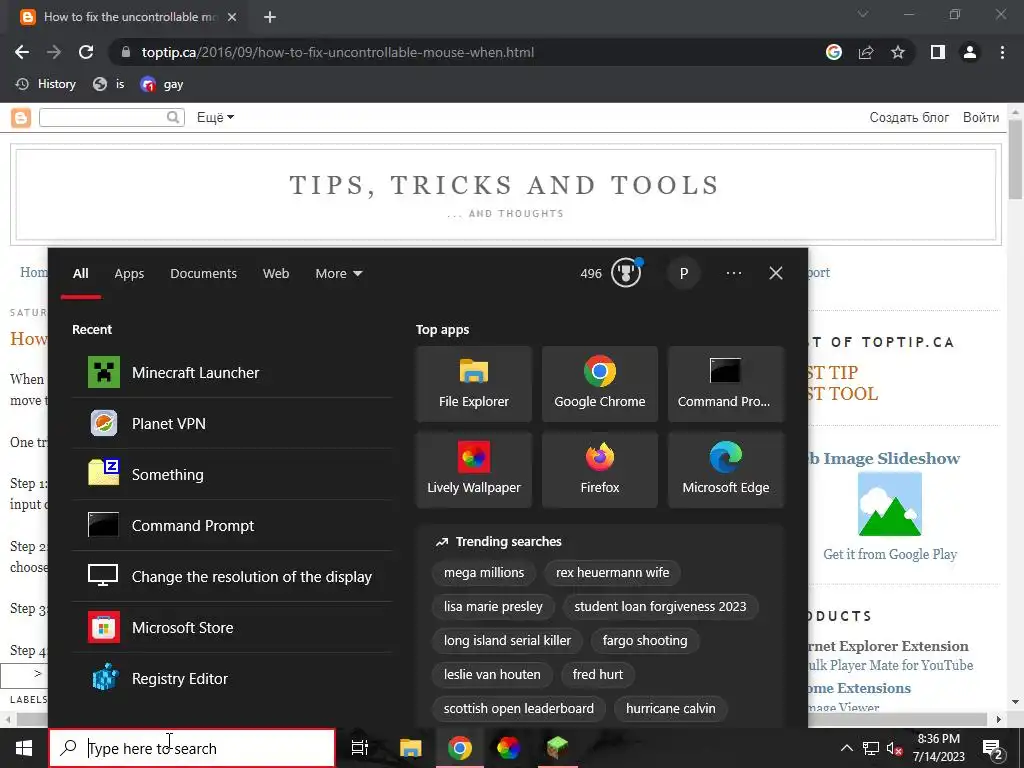The image size is (1024, 768).
Task: Open Microsoft Edge tile in Top apps
Action: click(x=726, y=470)
